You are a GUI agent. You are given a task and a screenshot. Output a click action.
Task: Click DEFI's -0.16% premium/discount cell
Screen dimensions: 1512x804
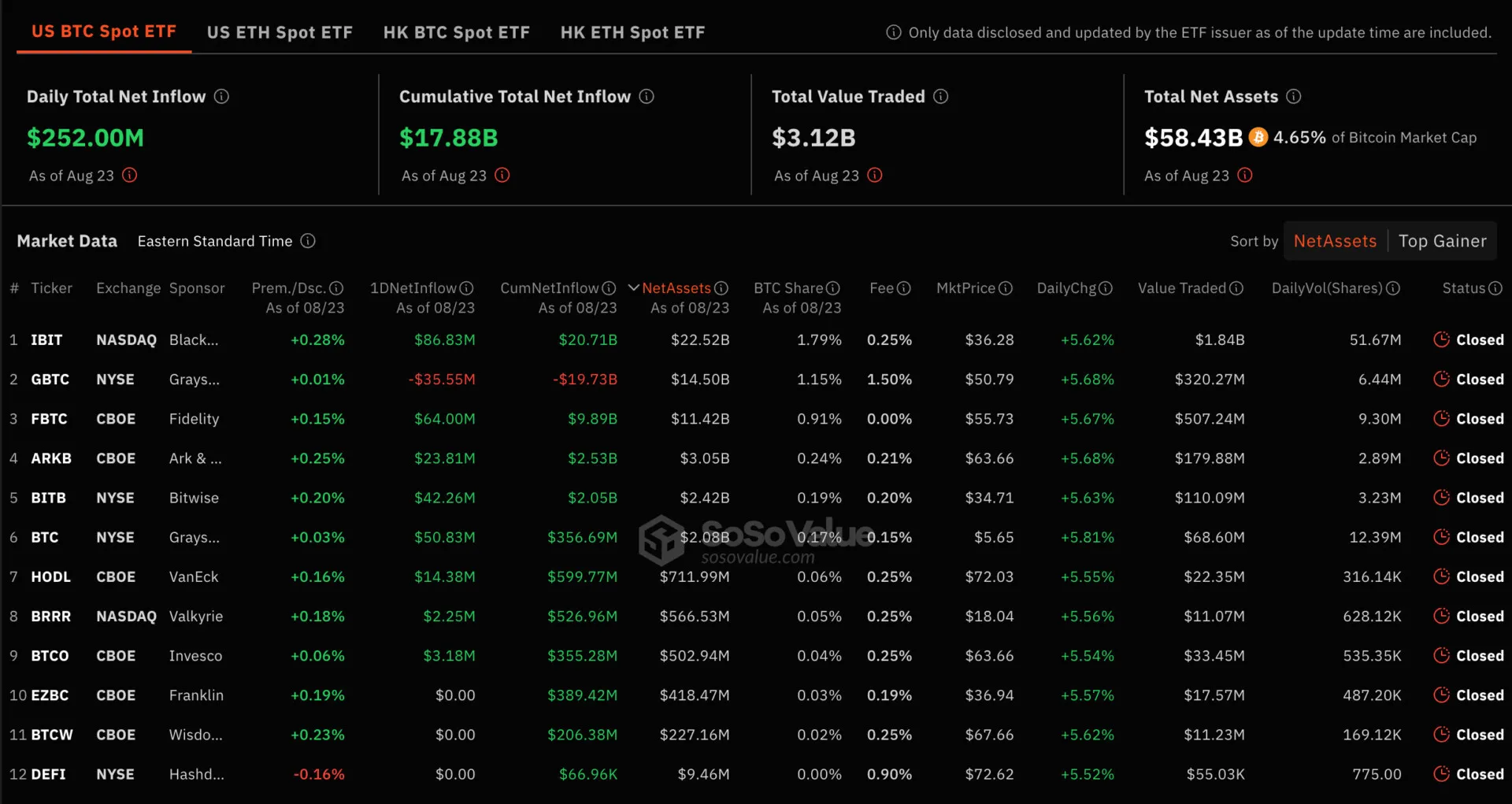click(319, 774)
